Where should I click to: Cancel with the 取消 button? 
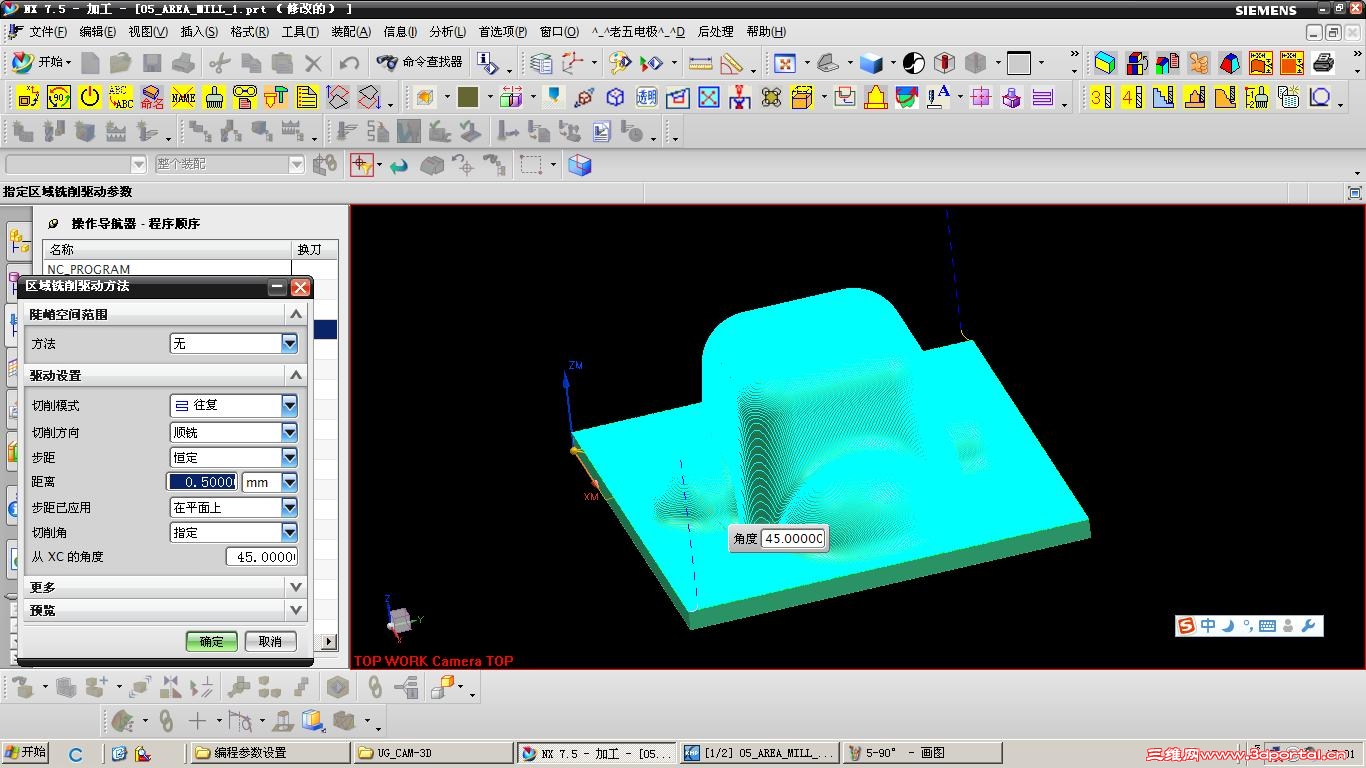pos(271,641)
